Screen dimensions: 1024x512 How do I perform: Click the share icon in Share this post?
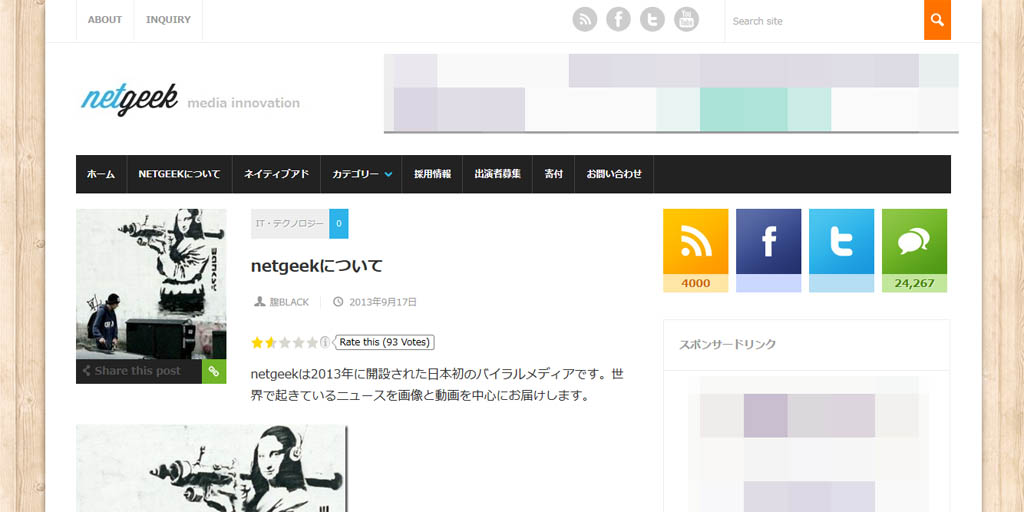[x=86, y=371]
